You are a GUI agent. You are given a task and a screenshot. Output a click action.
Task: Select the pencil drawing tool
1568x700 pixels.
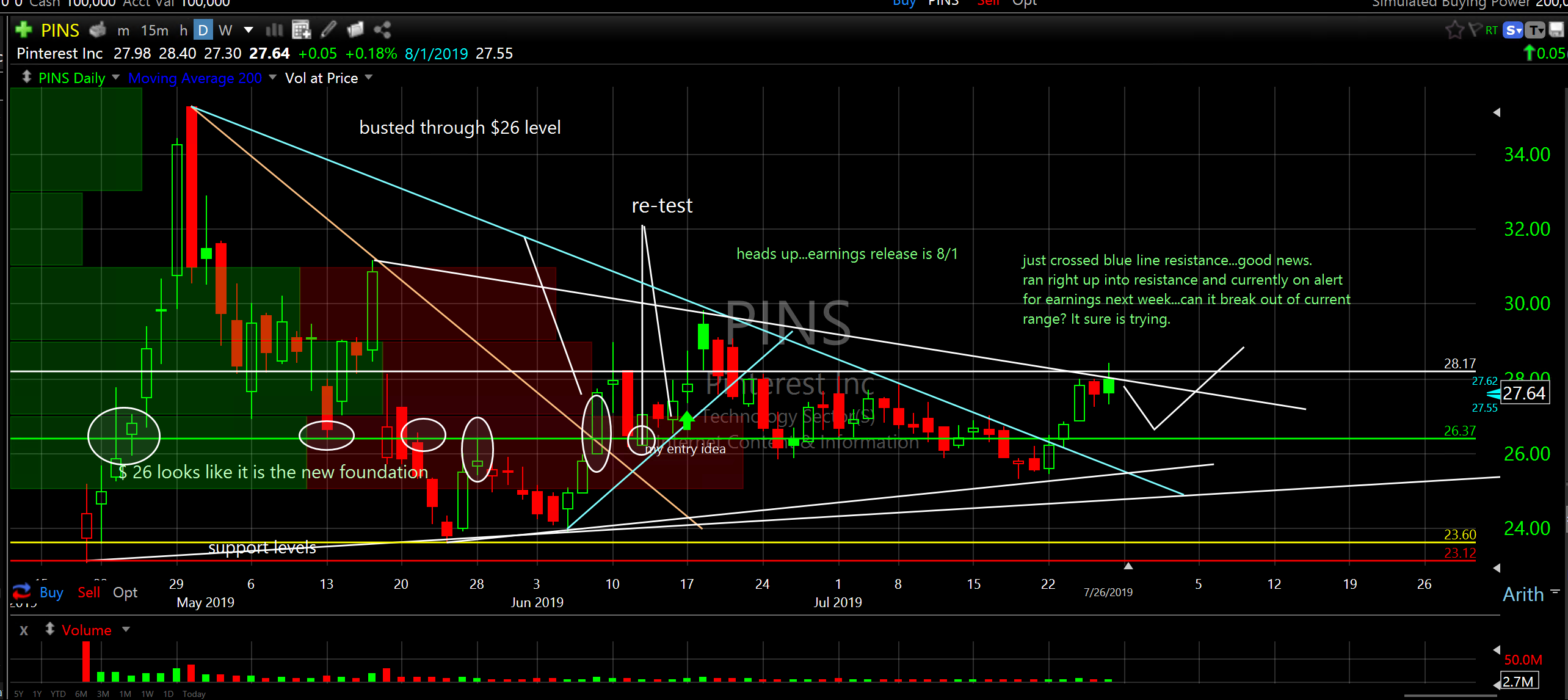point(328,30)
